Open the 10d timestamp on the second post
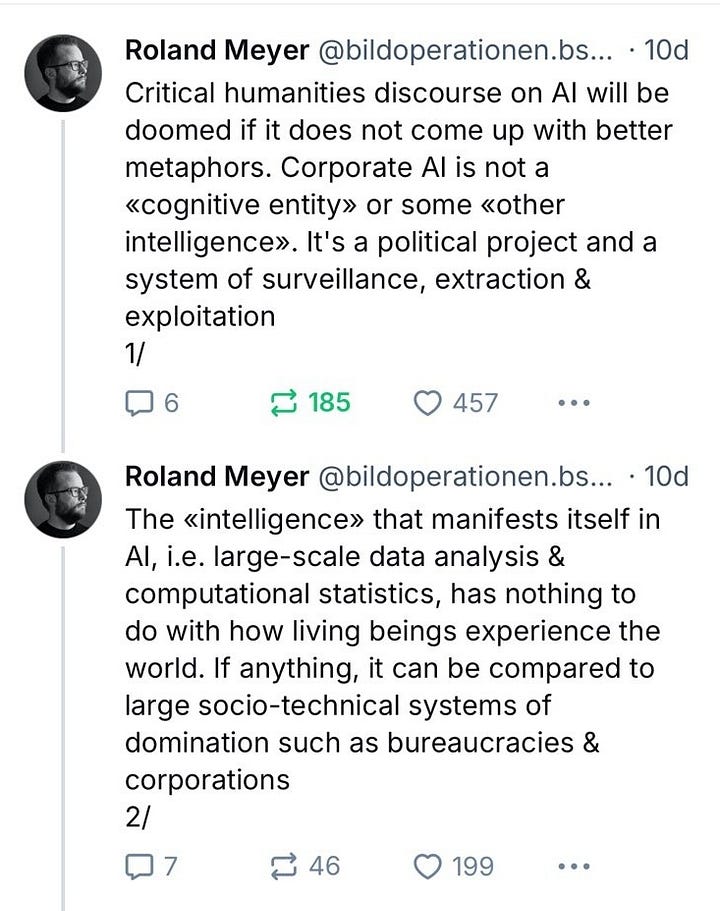The width and height of the screenshot is (720, 911). pos(667,477)
